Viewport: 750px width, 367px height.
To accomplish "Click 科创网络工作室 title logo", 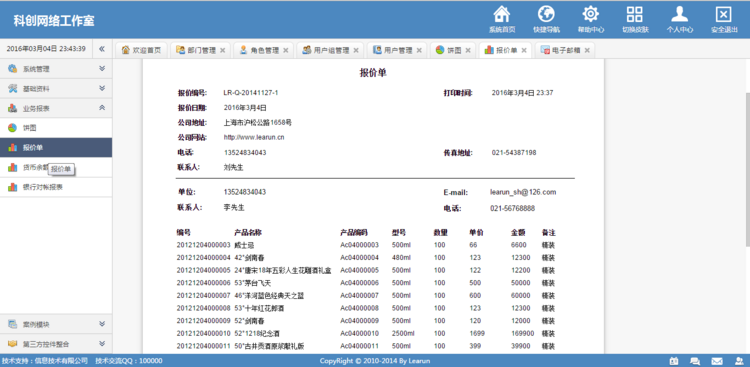I will coord(54,21).
